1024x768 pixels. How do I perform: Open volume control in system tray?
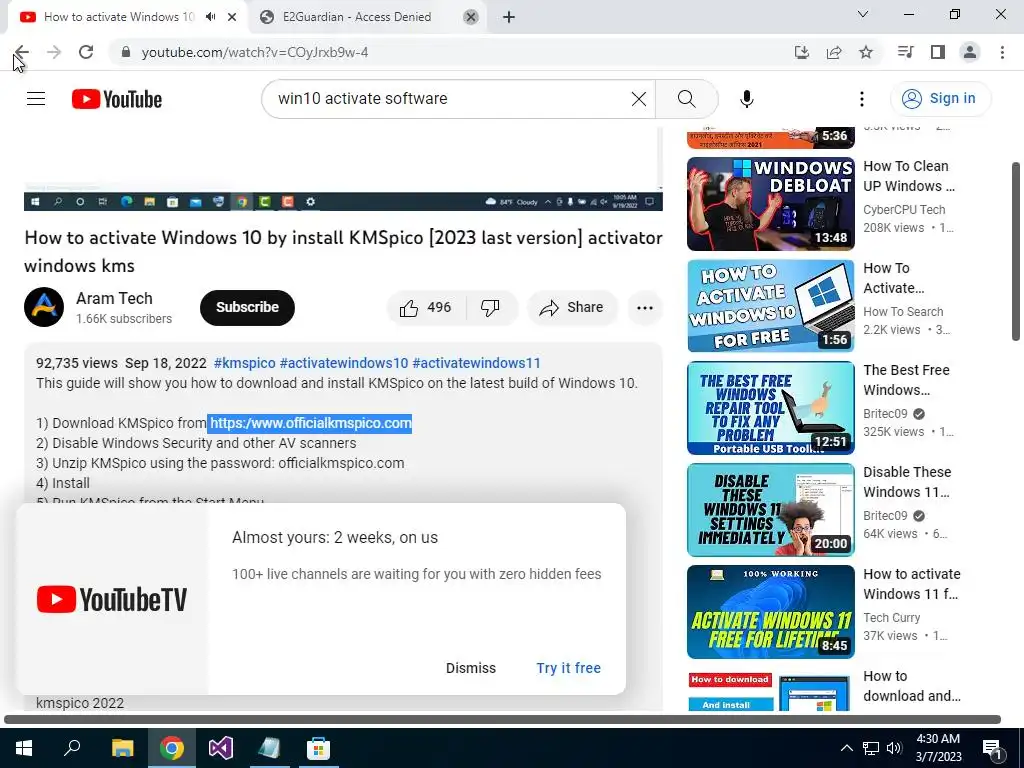click(x=894, y=748)
